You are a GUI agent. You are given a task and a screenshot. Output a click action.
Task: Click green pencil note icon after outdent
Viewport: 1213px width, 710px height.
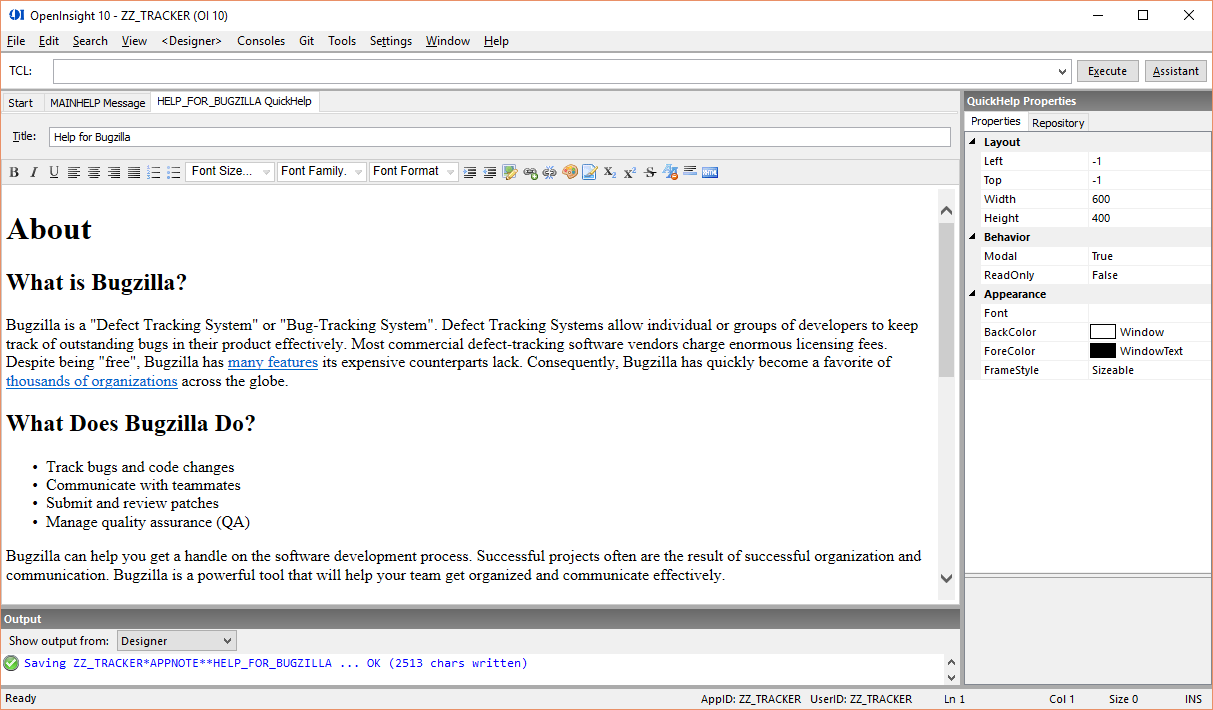[x=510, y=172]
